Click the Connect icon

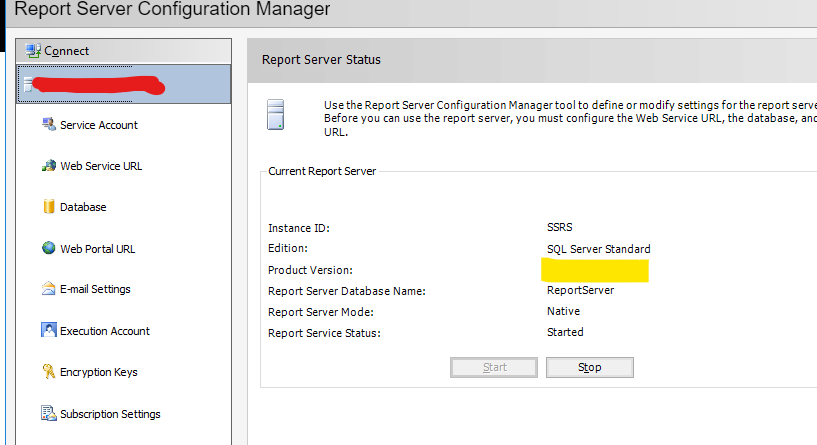click(x=33, y=50)
